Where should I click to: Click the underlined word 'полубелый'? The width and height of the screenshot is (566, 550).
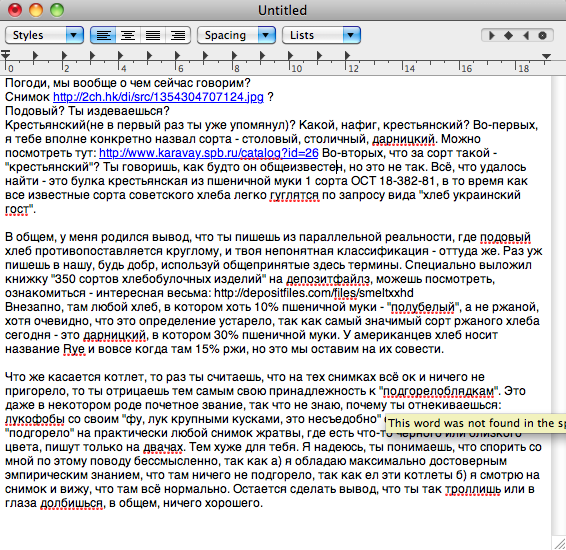pos(423,307)
